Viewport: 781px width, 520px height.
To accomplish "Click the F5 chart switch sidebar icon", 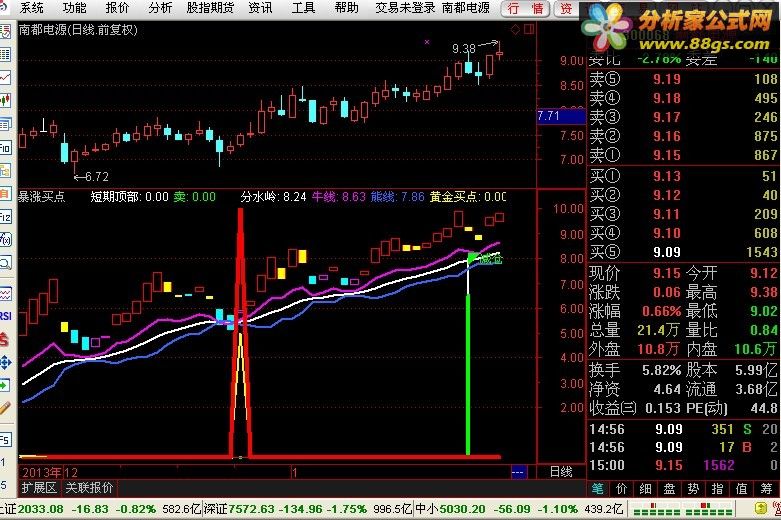I will coord(5,440).
